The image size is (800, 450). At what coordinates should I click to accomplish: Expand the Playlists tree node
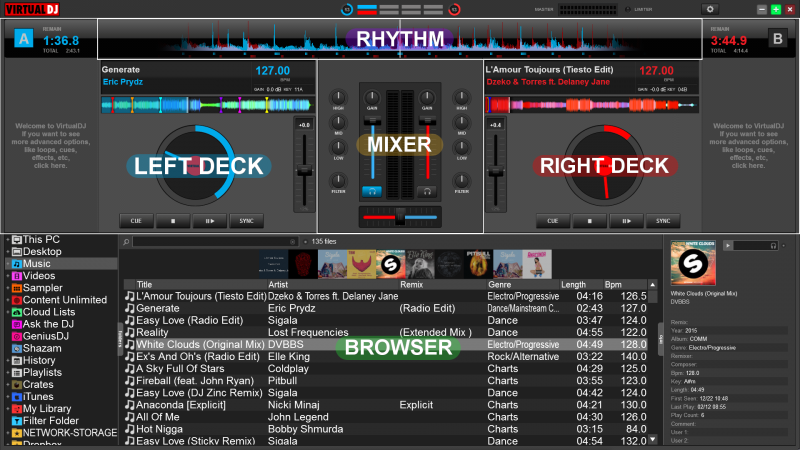coord(8,372)
